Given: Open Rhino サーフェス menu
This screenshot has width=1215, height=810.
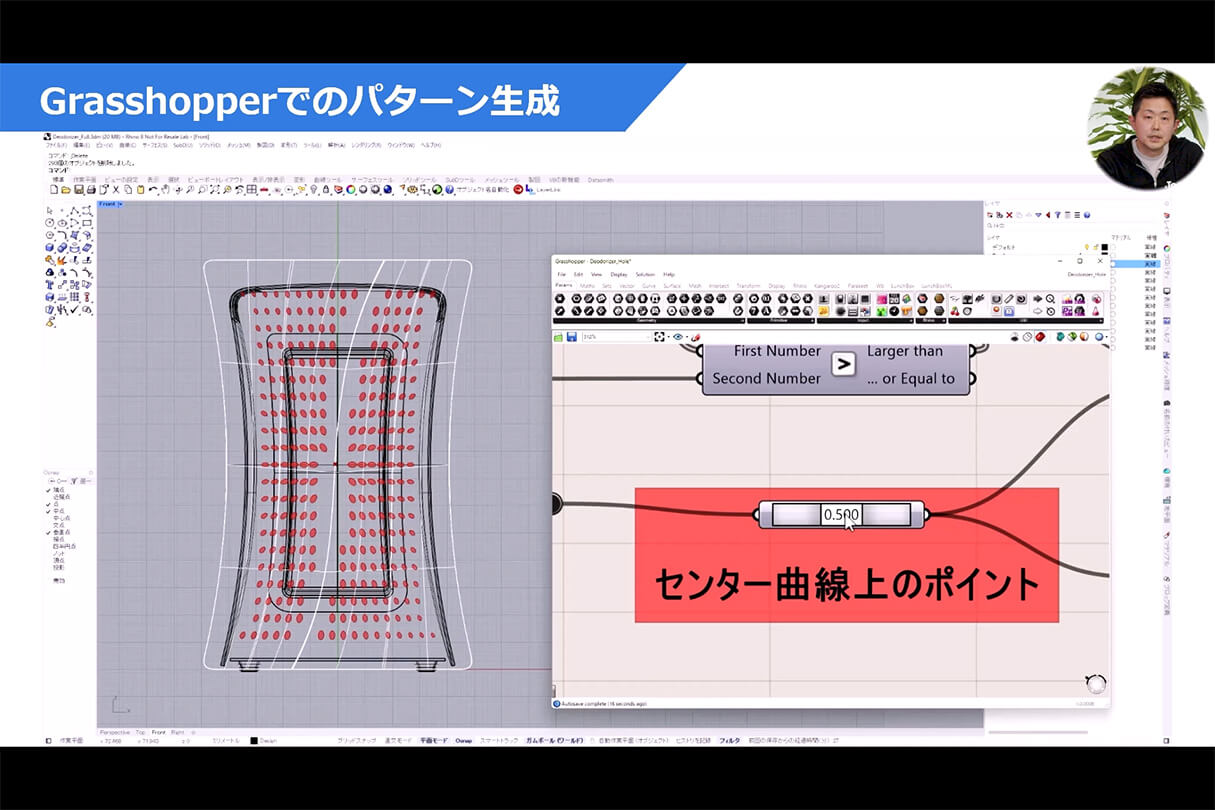Looking at the screenshot, I should tap(155, 145).
